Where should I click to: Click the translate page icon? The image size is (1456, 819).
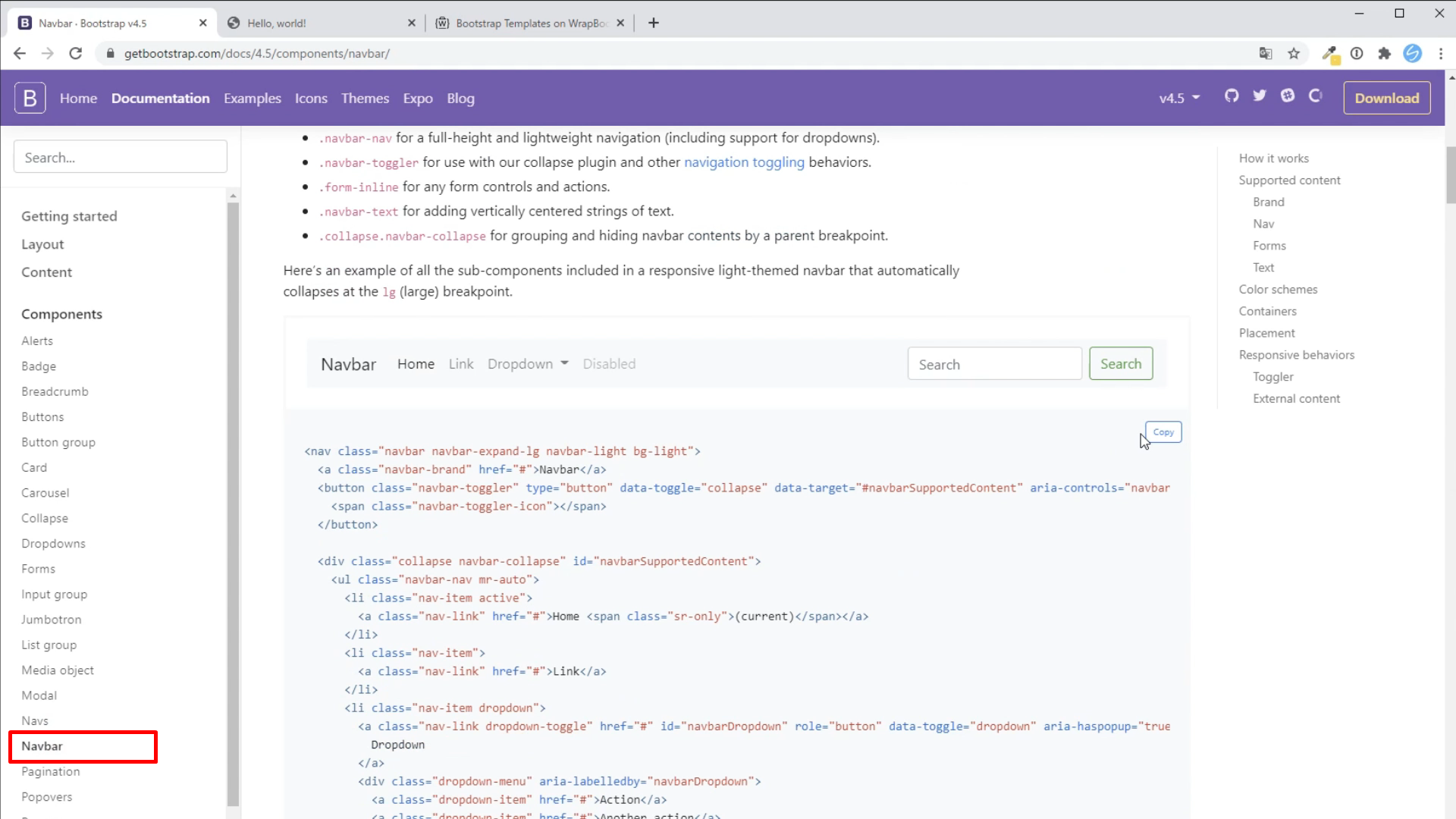[1266, 53]
